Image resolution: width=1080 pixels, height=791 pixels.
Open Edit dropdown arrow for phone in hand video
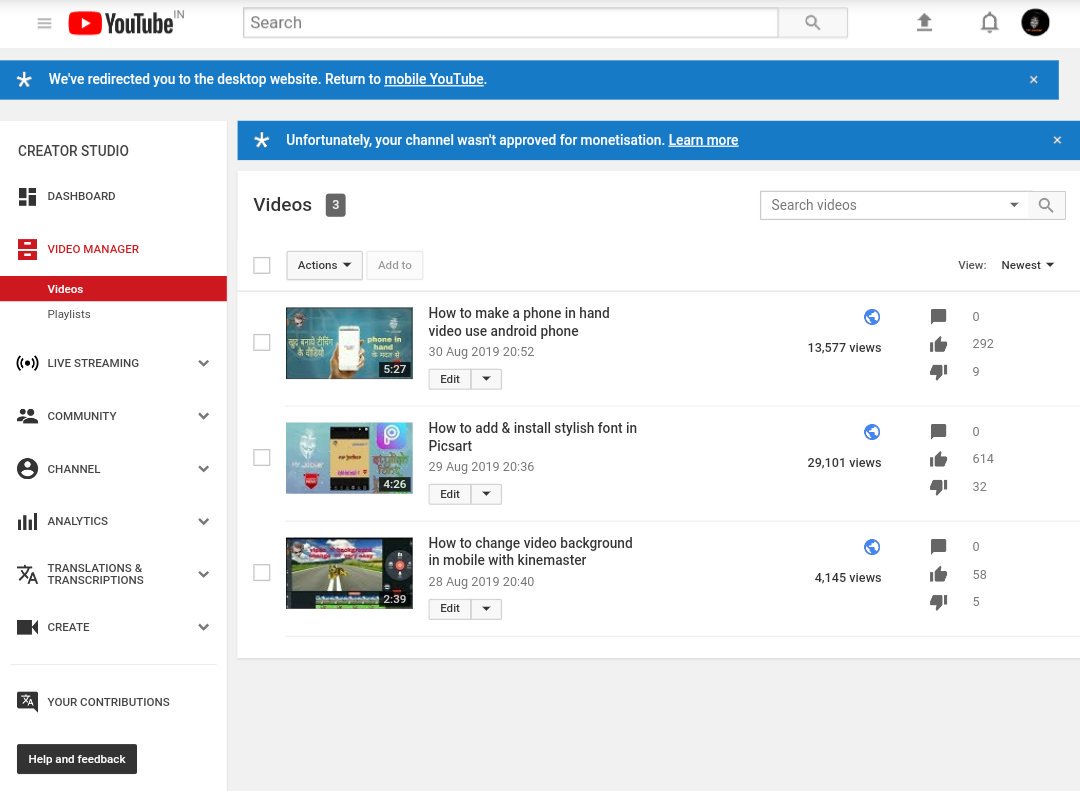point(486,379)
